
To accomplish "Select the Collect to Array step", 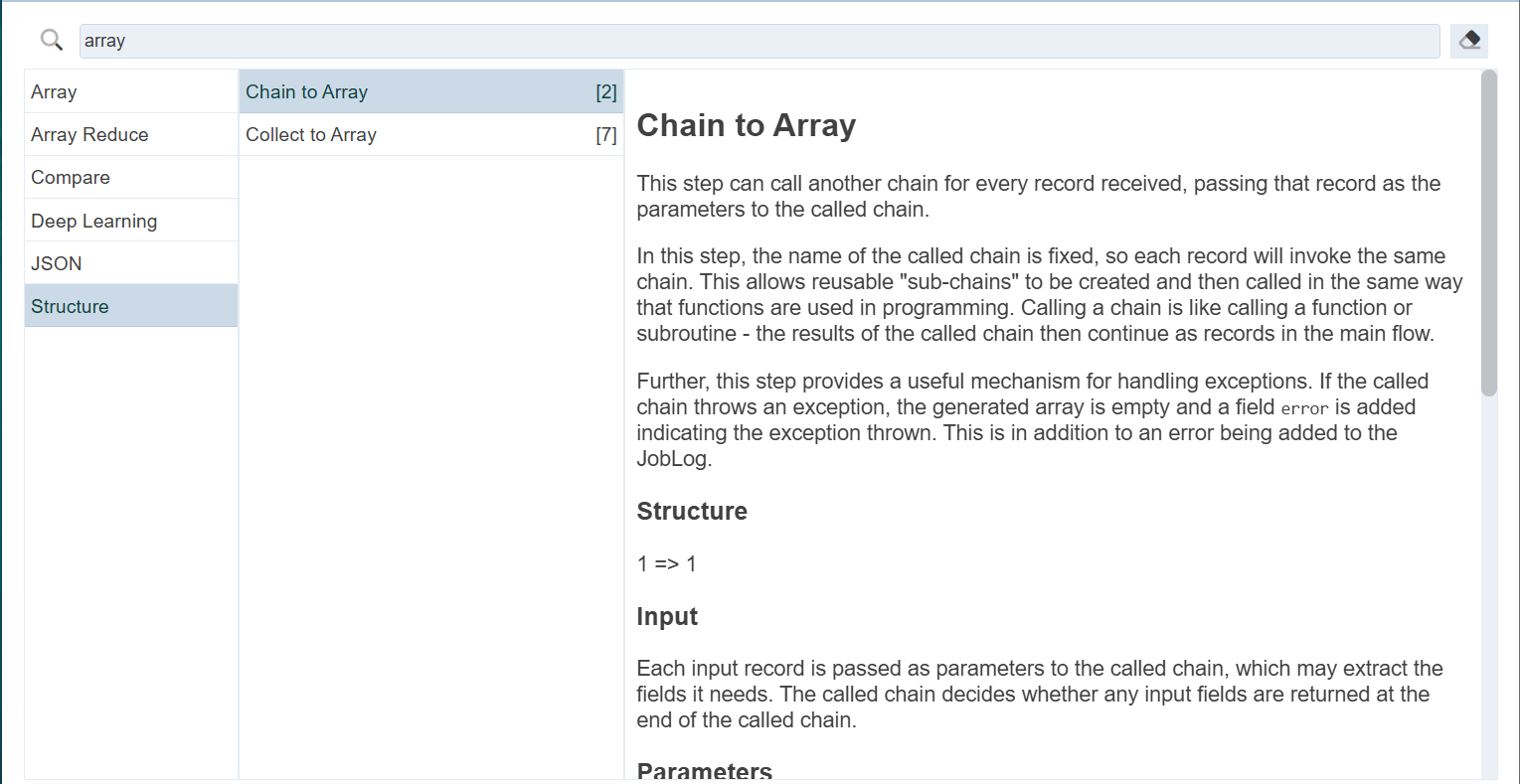I will point(311,134).
